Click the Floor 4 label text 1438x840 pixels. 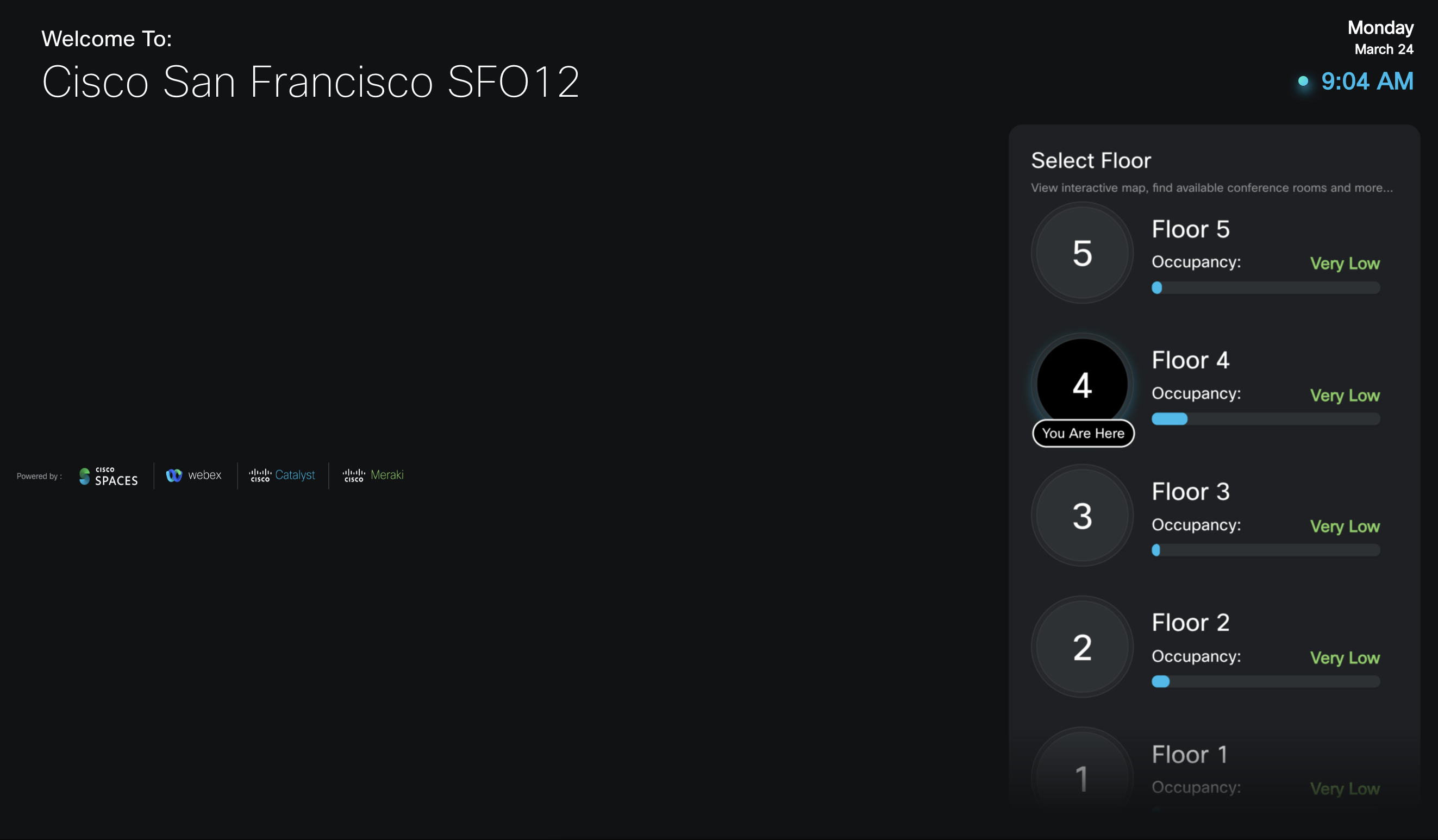[1190, 360]
